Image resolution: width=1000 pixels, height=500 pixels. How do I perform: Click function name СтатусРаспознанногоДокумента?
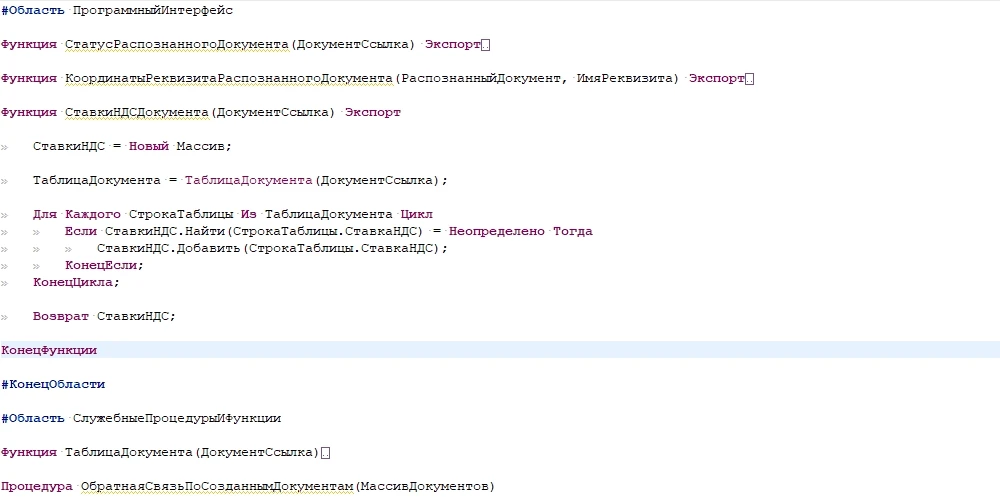(x=177, y=45)
